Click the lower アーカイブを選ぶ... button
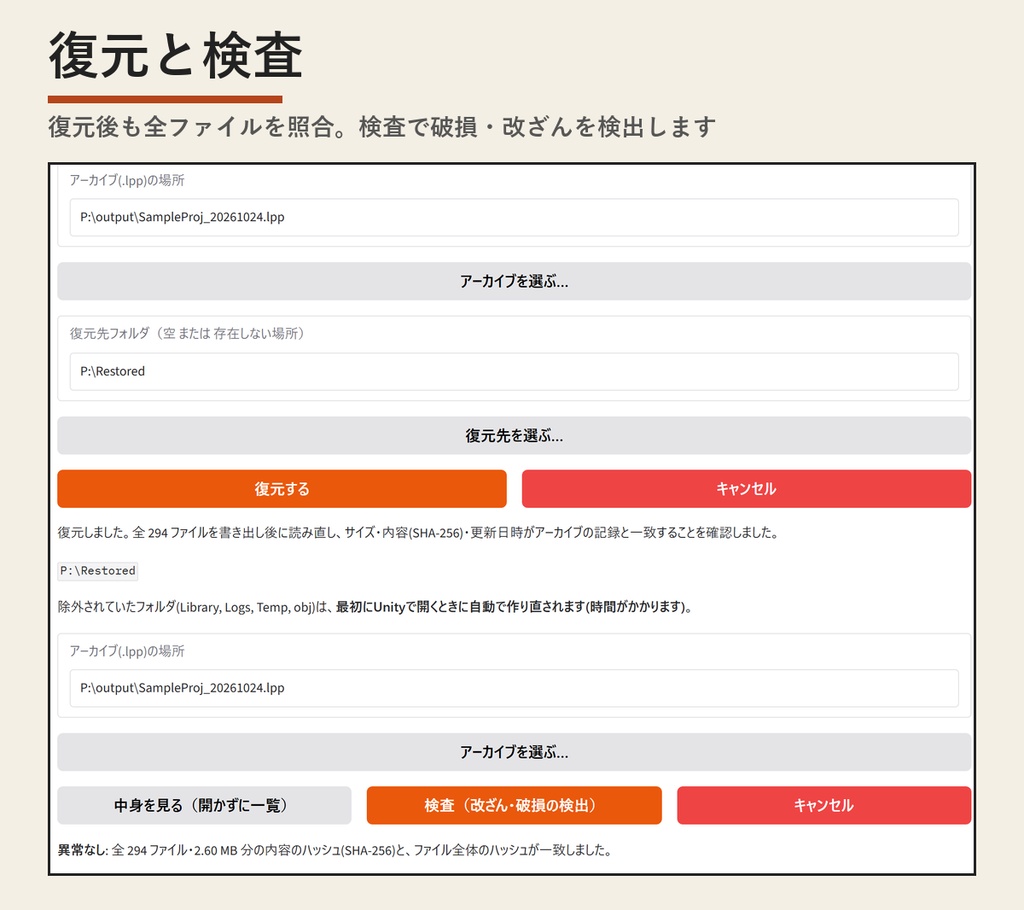1024x910 pixels. [514, 752]
